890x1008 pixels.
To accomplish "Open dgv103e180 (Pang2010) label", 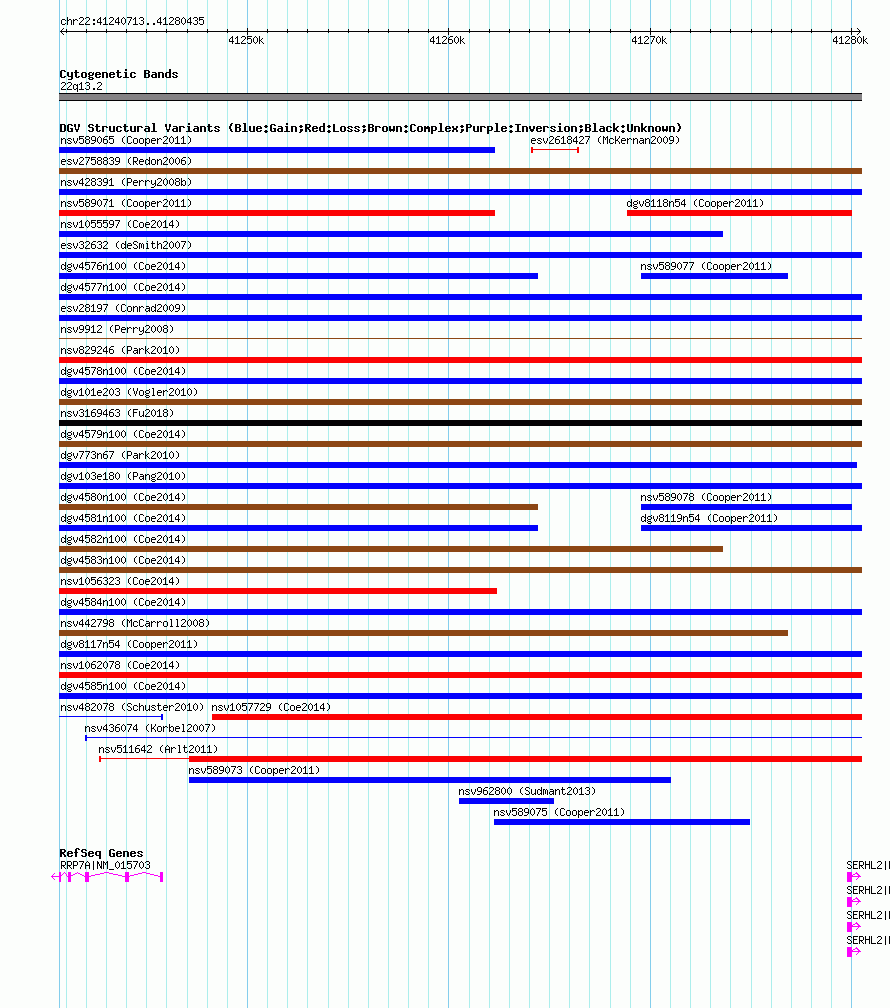I will (123, 476).
